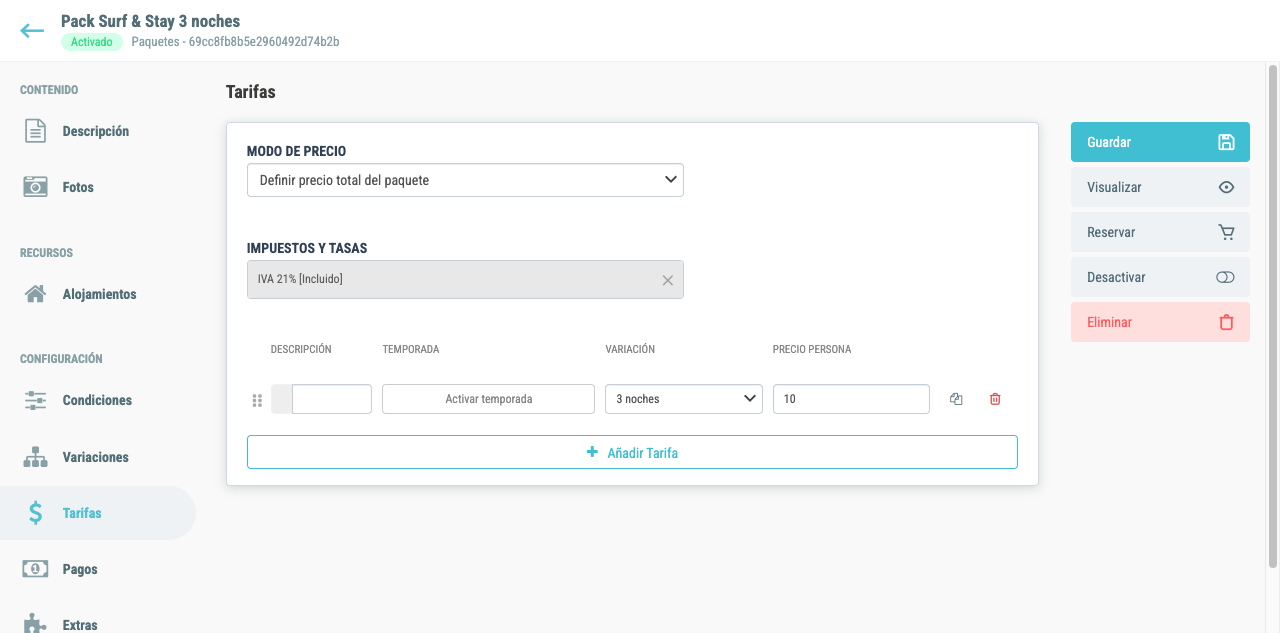The image size is (1280, 633).
Task: Click the Pack Surf & Stay 3 noches title
Action: (x=150, y=21)
